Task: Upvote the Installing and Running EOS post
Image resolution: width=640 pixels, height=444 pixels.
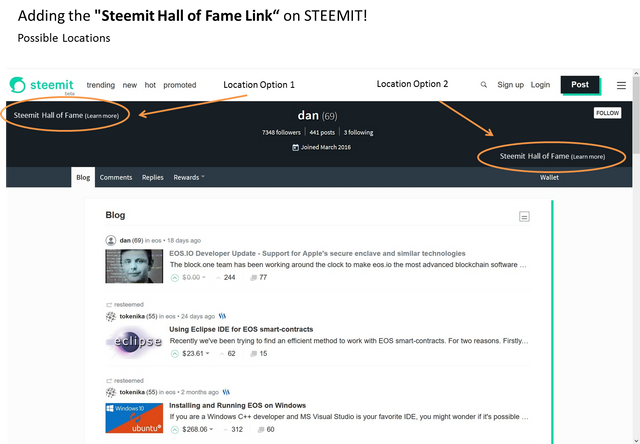Action: [175, 430]
